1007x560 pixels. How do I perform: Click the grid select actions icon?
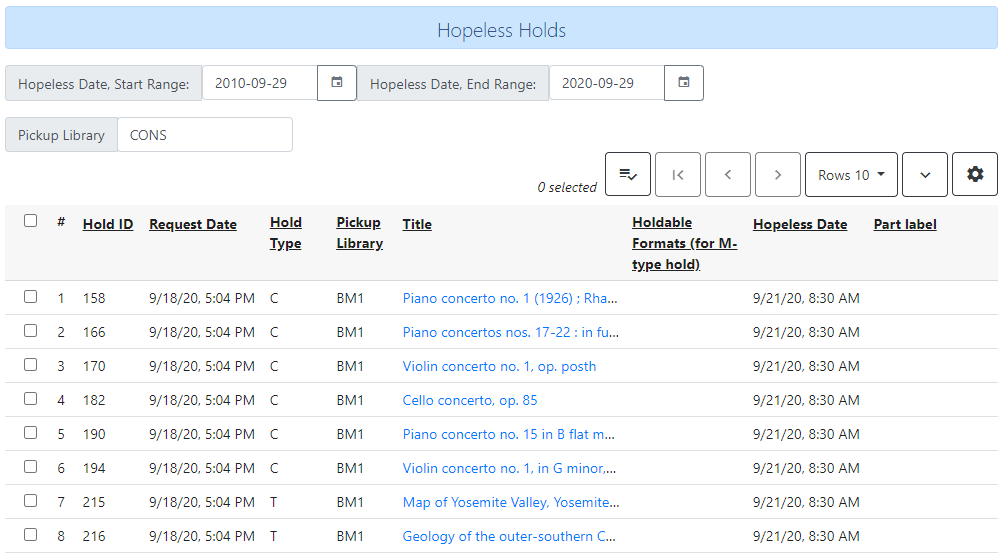point(628,175)
